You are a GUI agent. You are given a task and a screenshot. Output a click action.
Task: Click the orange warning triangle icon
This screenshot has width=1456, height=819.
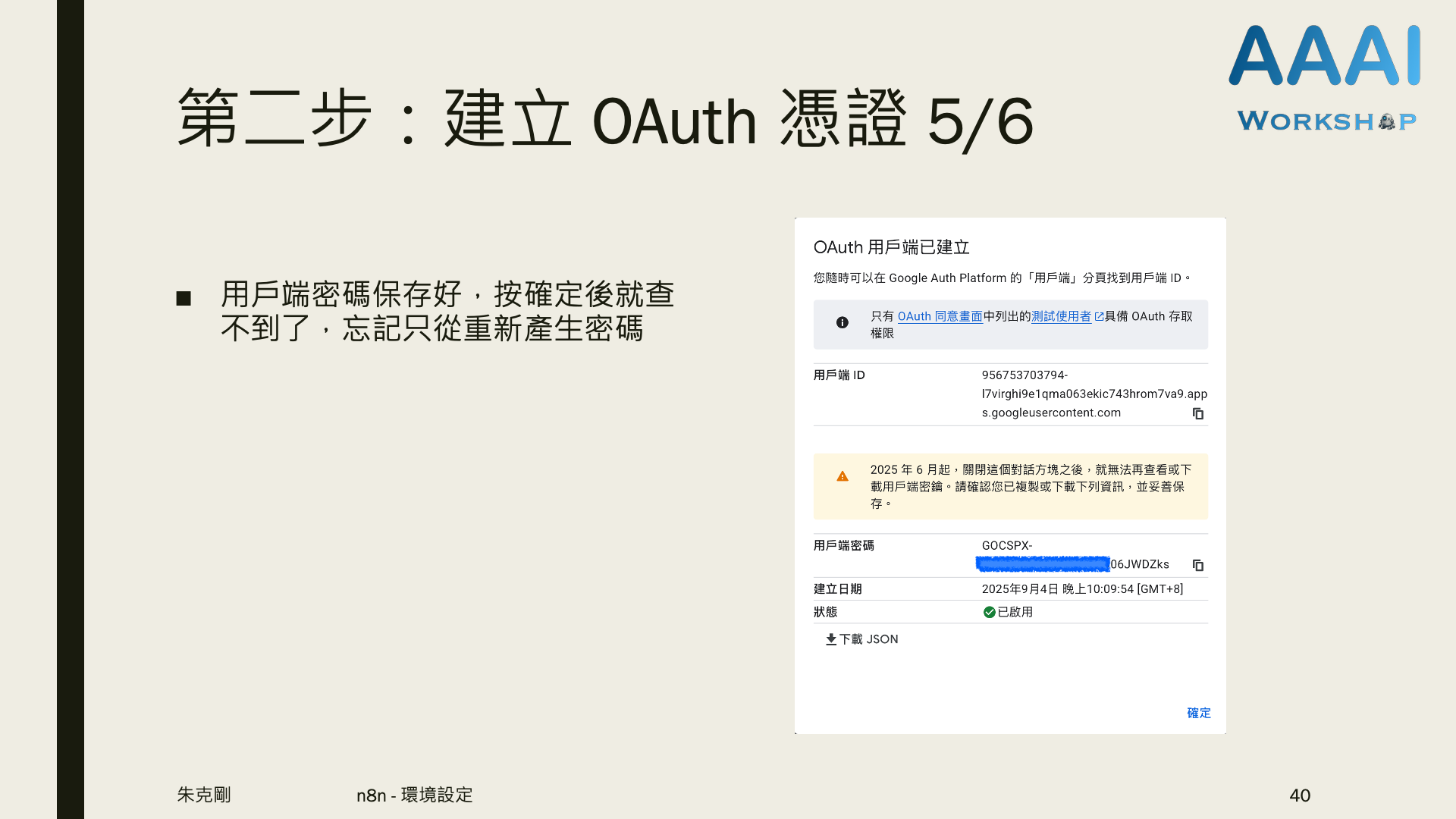pos(843,476)
